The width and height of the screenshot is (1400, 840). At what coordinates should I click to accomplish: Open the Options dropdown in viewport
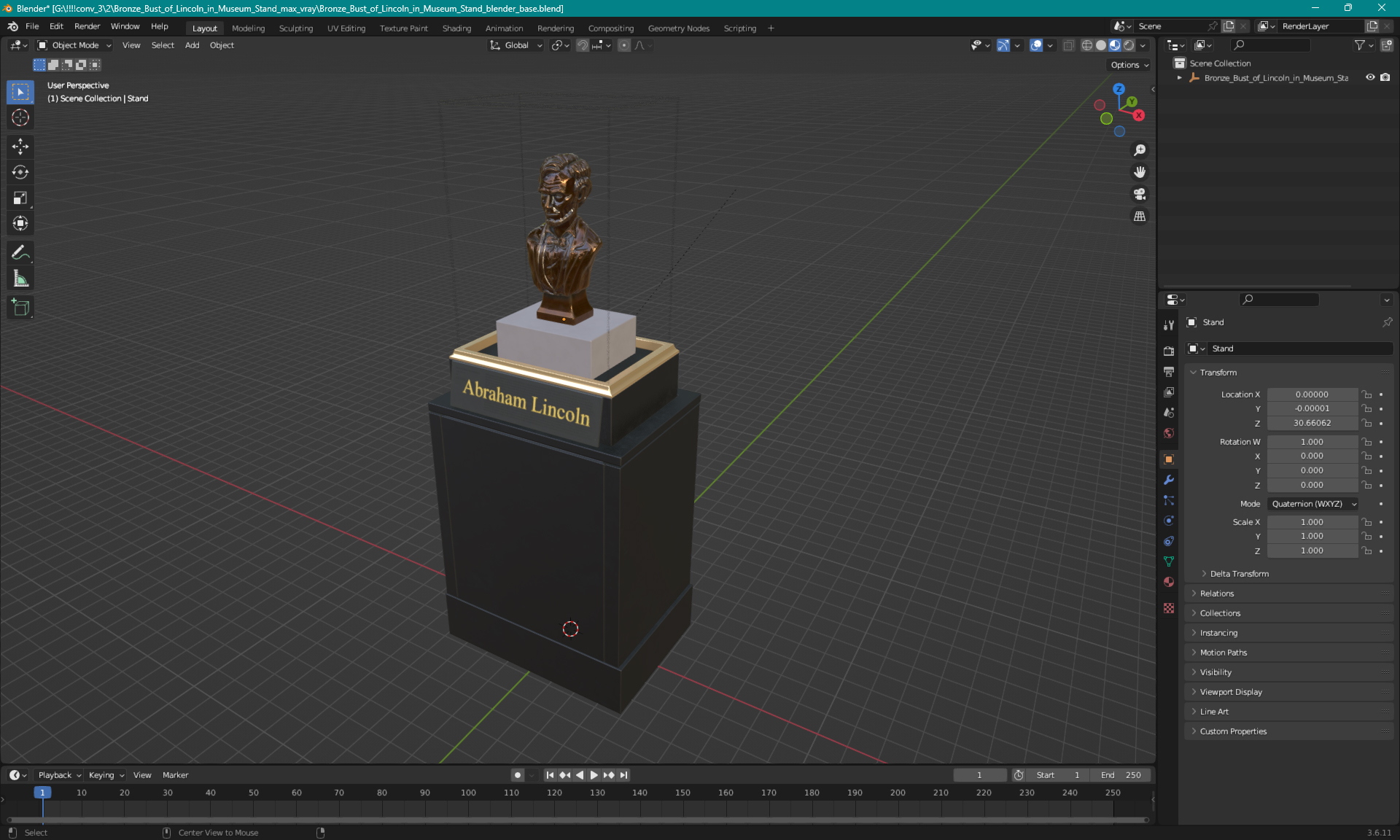(1129, 65)
